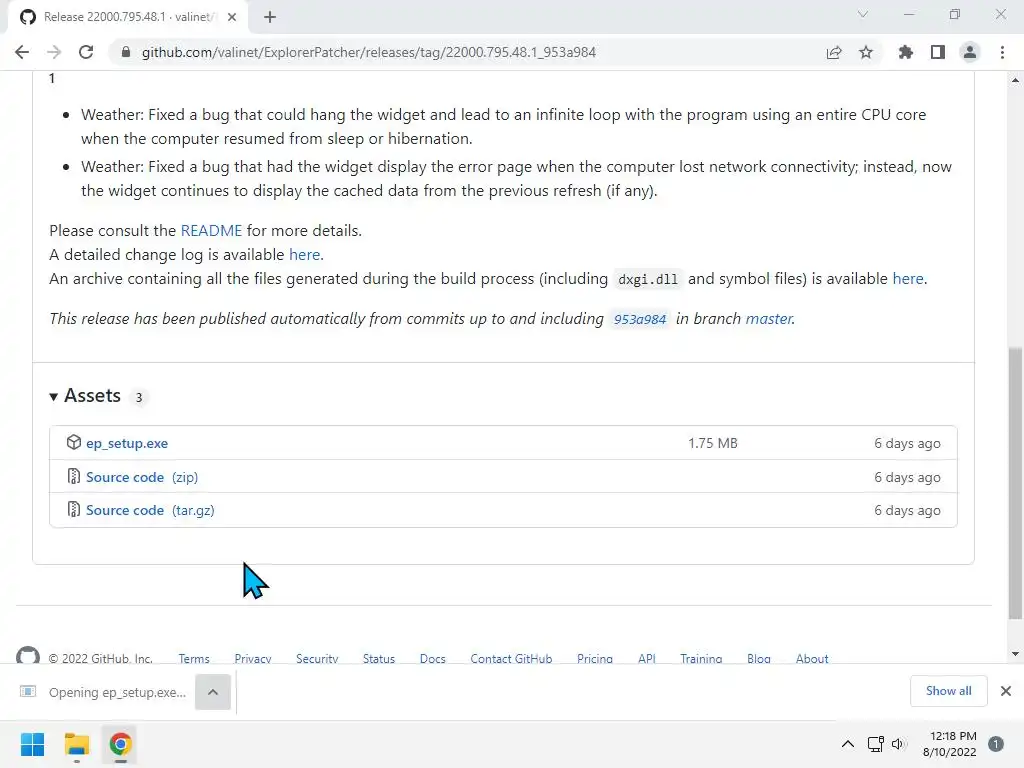Open the master branch link

tap(769, 319)
